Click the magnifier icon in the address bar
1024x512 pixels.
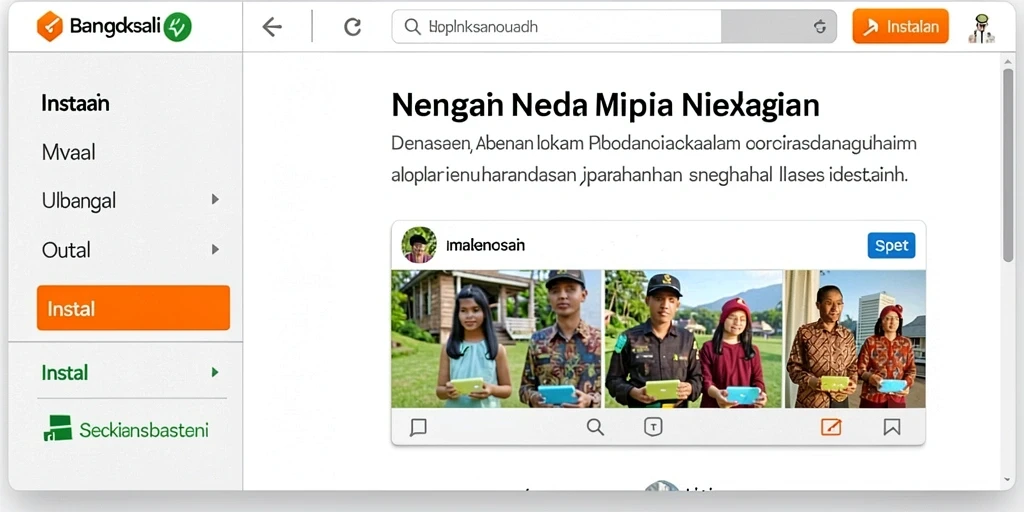pos(412,27)
